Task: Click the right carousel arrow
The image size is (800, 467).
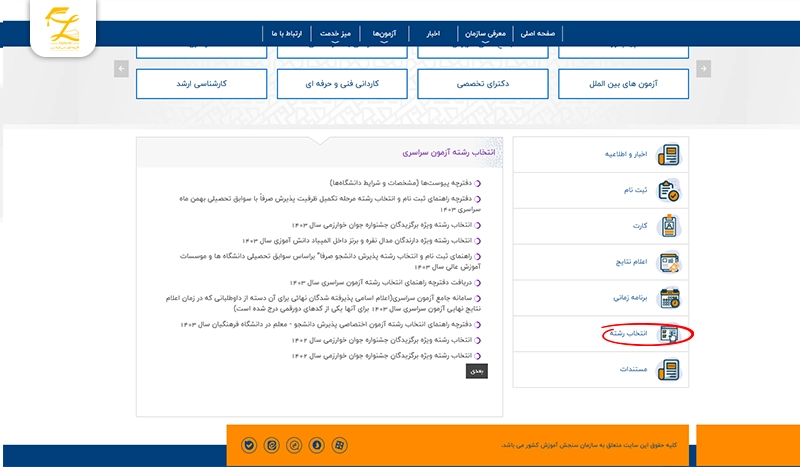Action: coord(704,68)
